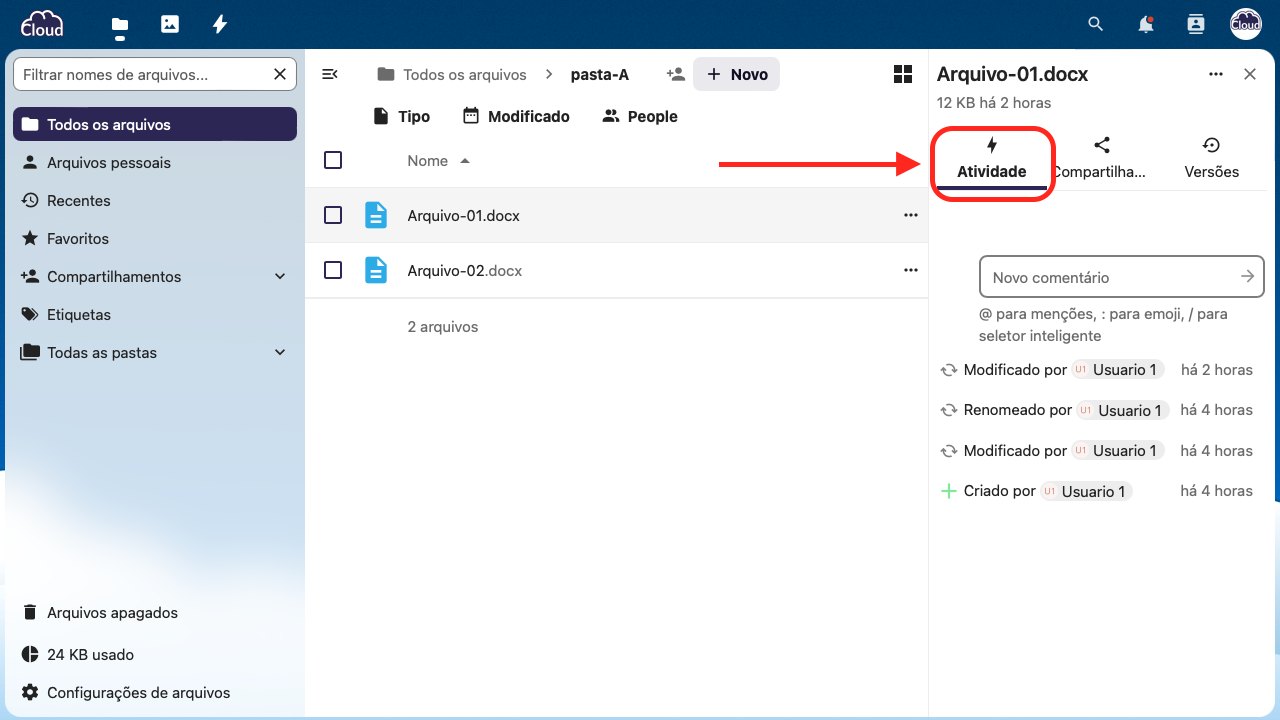Open the Activity lightning icon in top bar

[x=220, y=24]
